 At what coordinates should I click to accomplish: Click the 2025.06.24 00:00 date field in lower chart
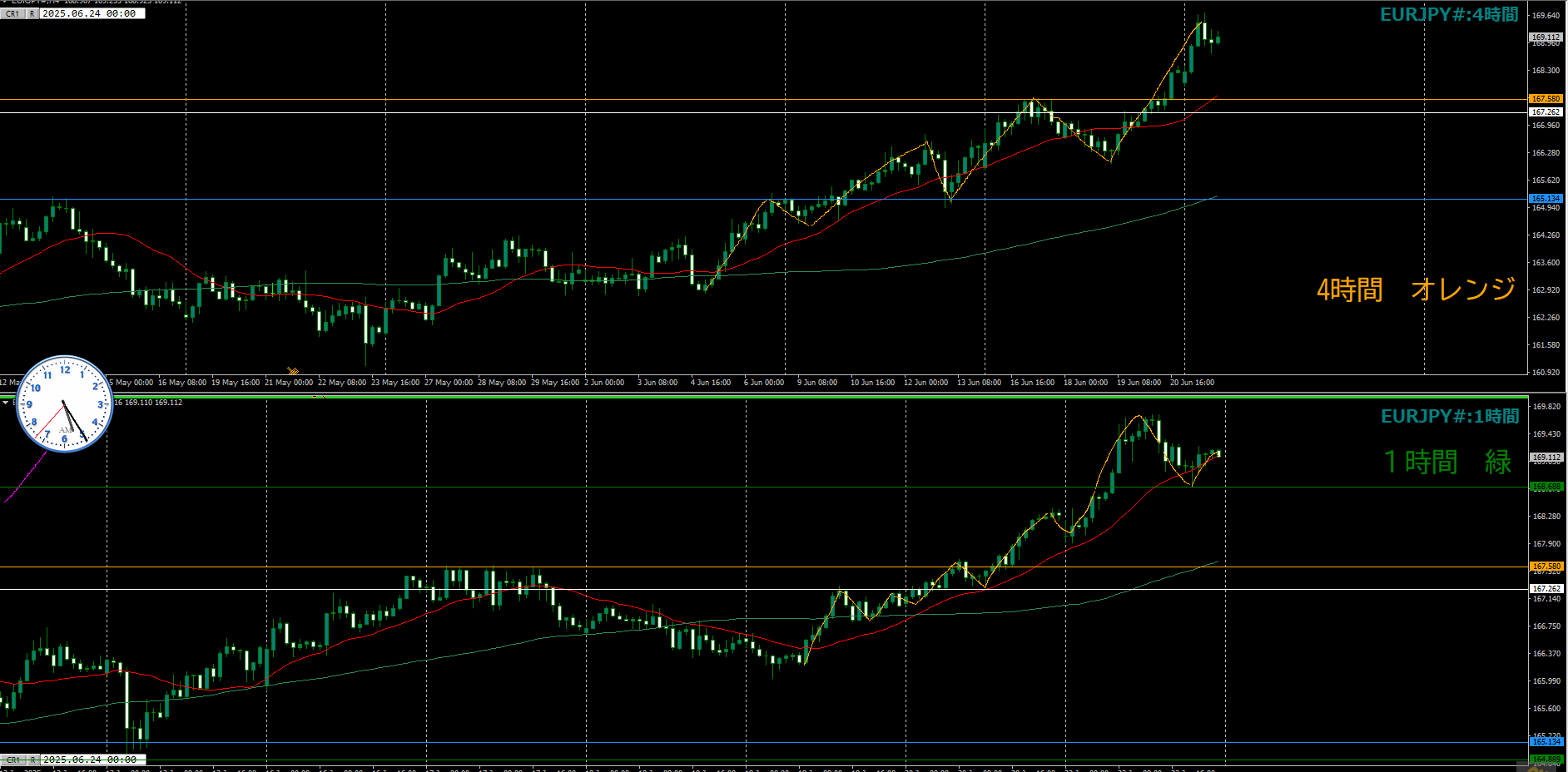[92, 760]
